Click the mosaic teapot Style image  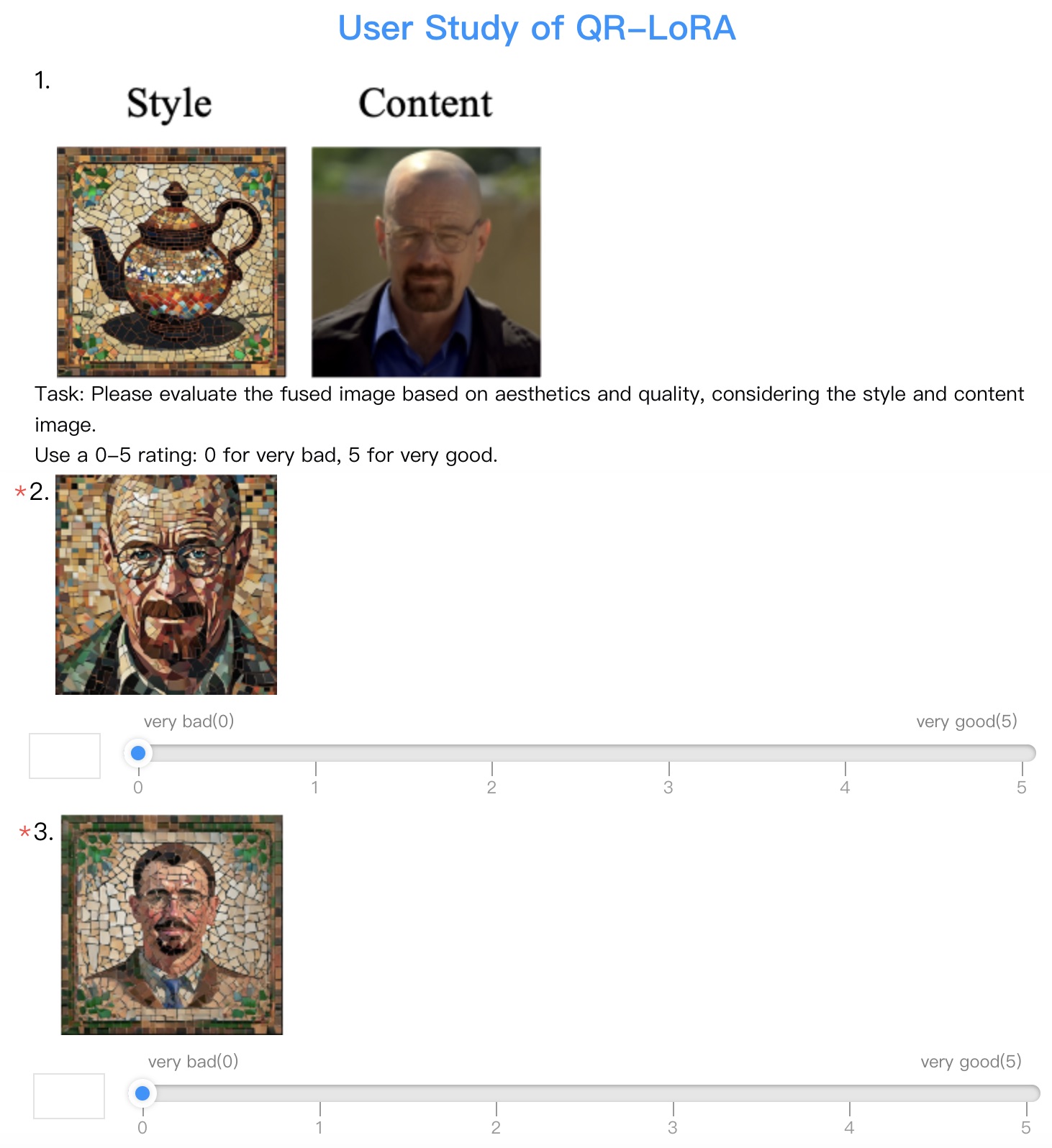(171, 262)
